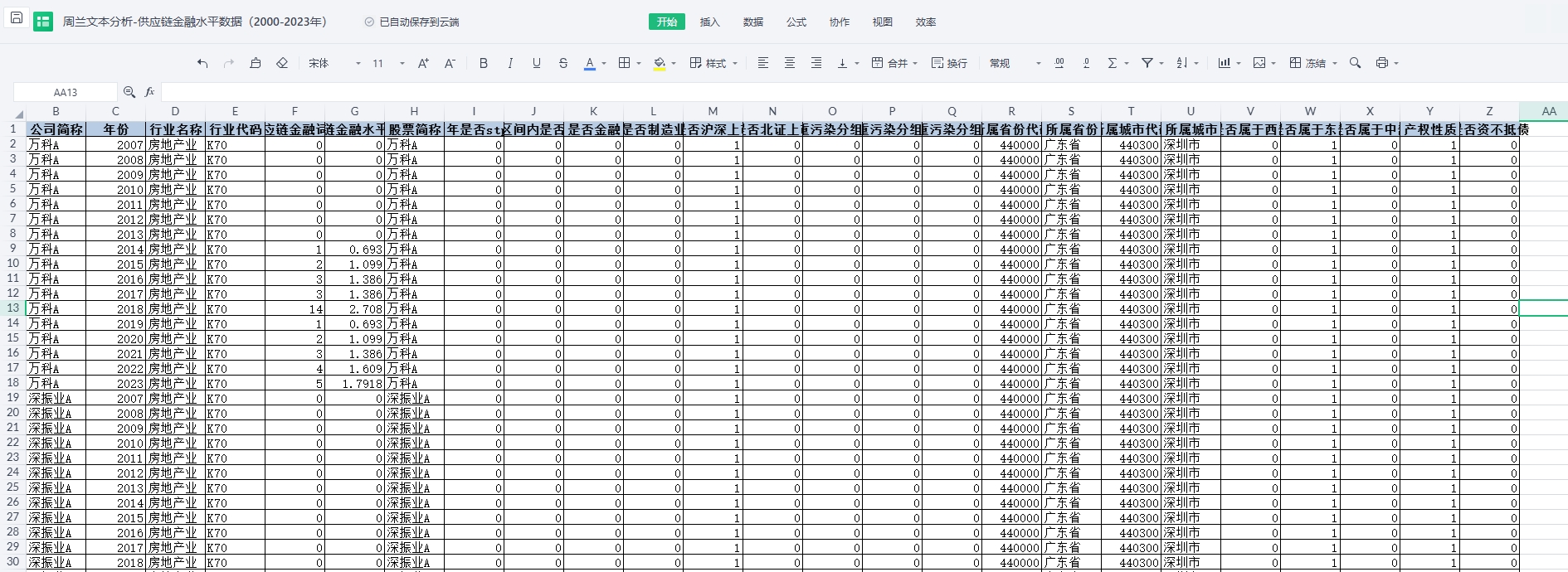
Task: Apply cell borders icon
Action: [x=625, y=63]
